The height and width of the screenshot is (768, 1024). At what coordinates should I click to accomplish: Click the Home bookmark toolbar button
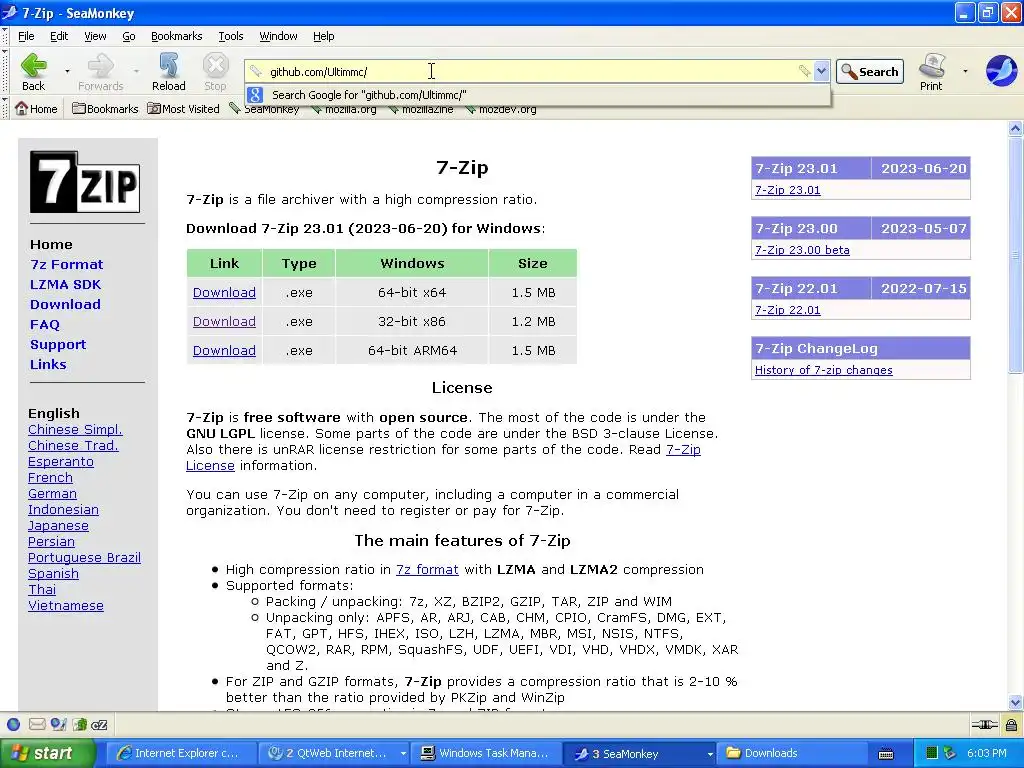37,108
